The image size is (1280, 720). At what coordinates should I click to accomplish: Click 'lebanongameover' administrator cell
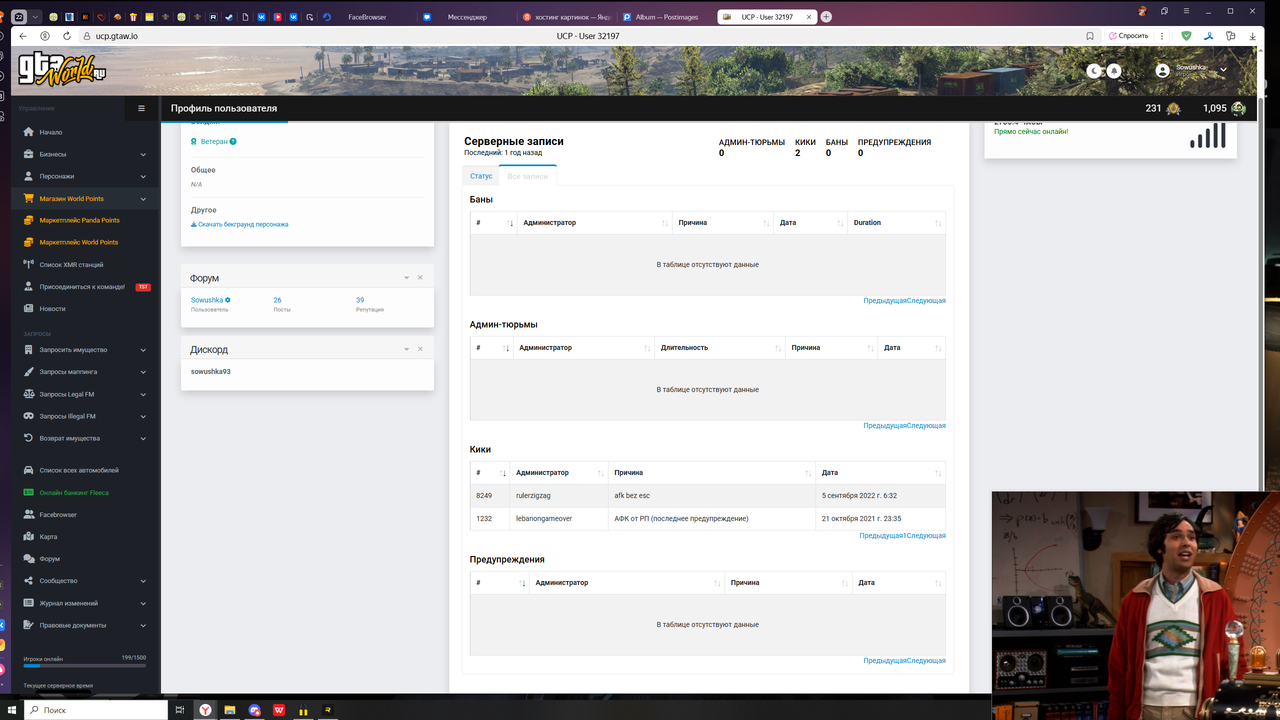coord(559,519)
